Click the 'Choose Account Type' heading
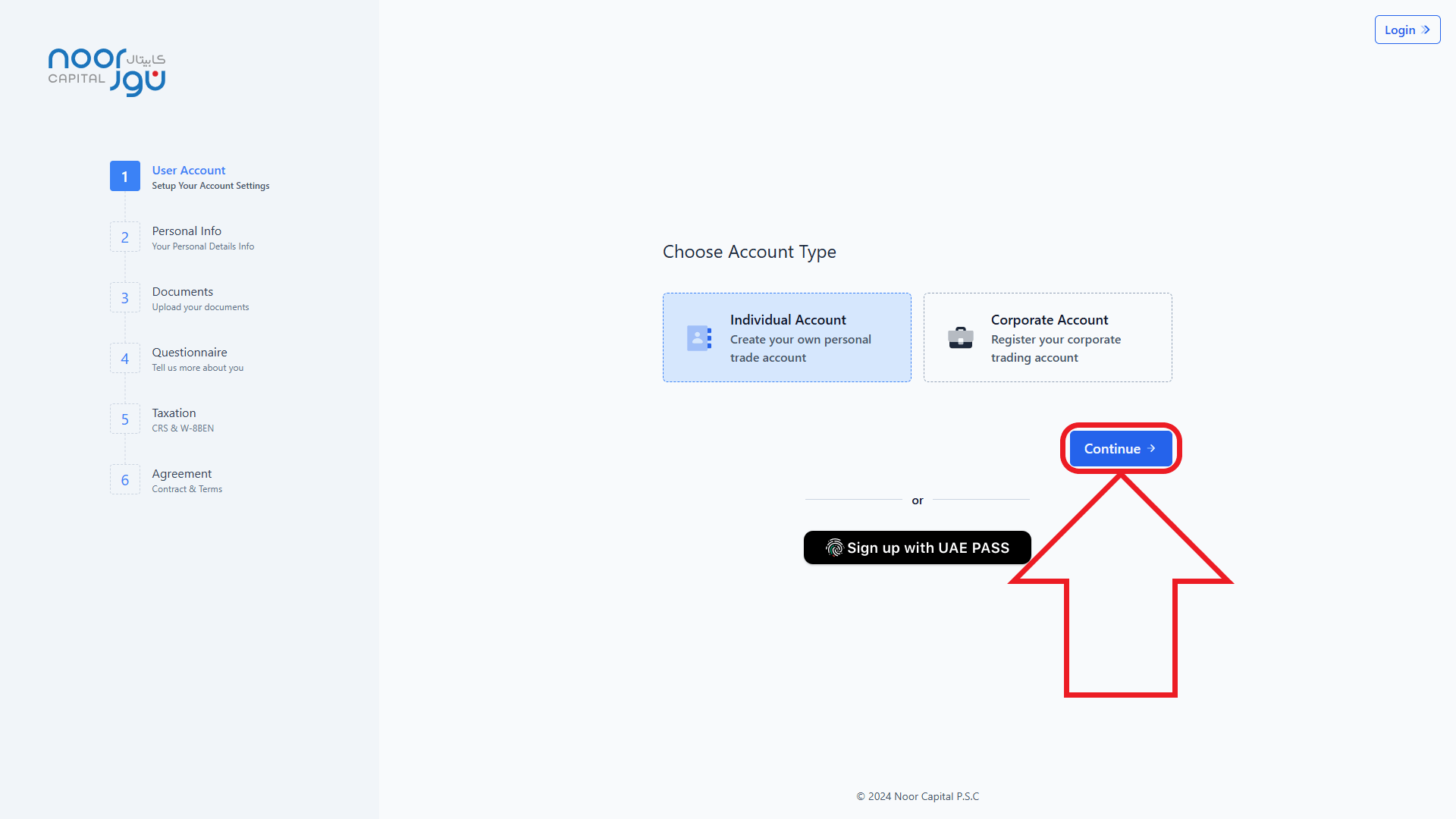The image size is (1456, 819). point(749,252)
